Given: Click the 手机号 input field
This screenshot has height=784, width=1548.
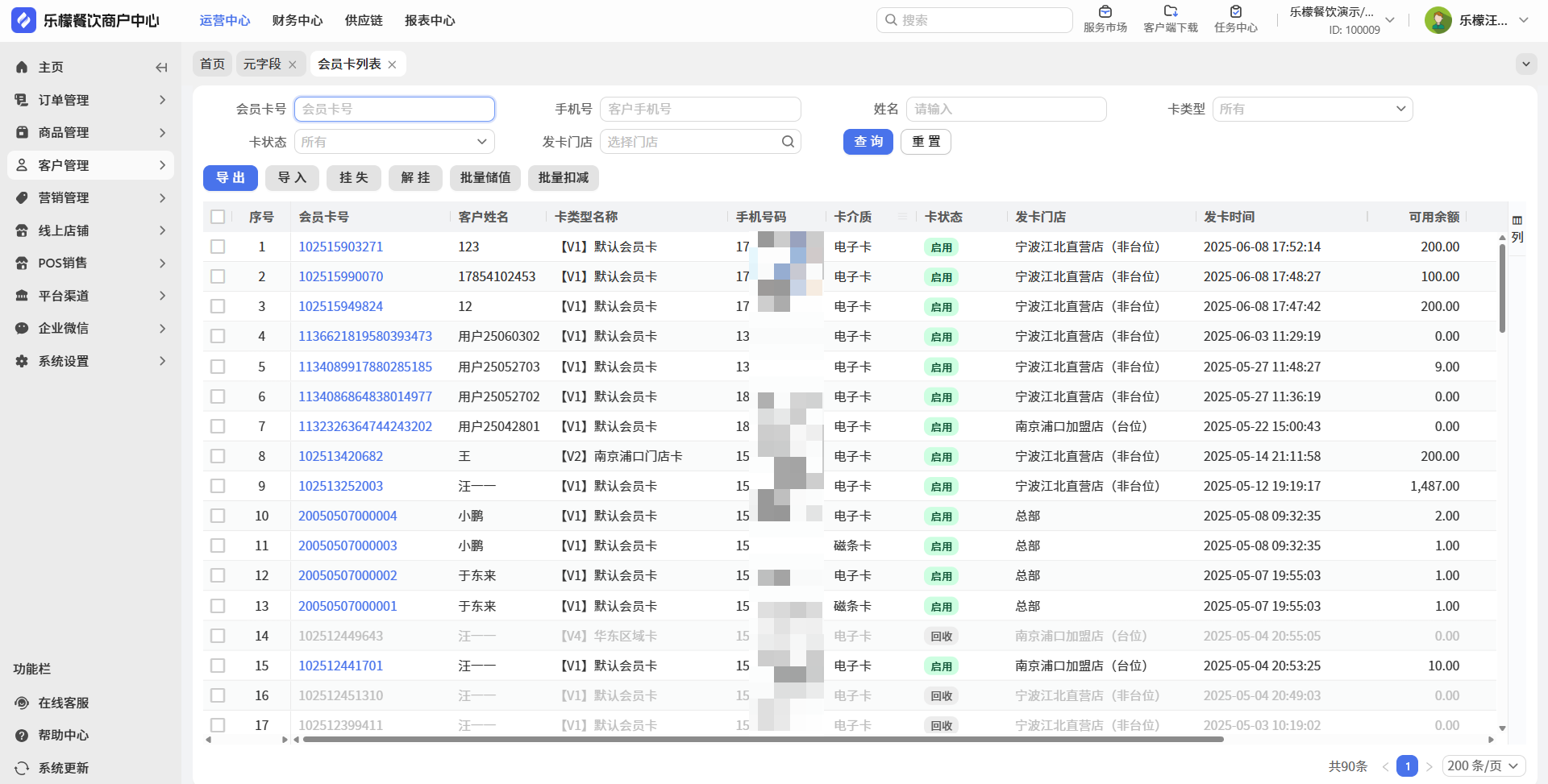Looking at the screenshot, I should tap(701, 109).
